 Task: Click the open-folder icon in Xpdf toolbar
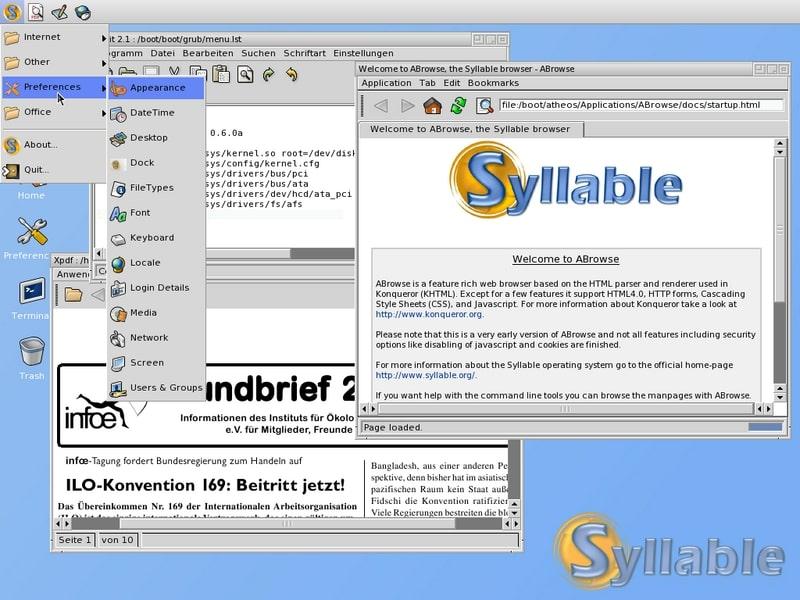[x=73, y=294]
